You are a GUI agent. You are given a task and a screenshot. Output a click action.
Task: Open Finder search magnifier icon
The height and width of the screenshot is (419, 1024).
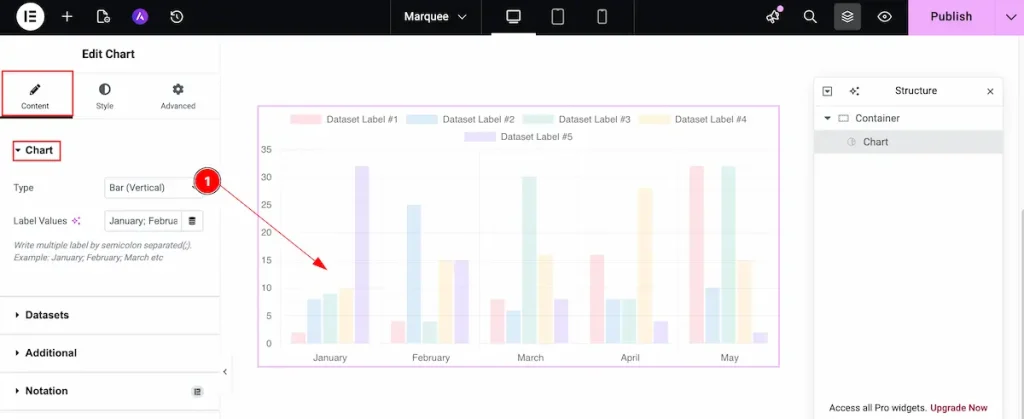[x=811, y=17]
